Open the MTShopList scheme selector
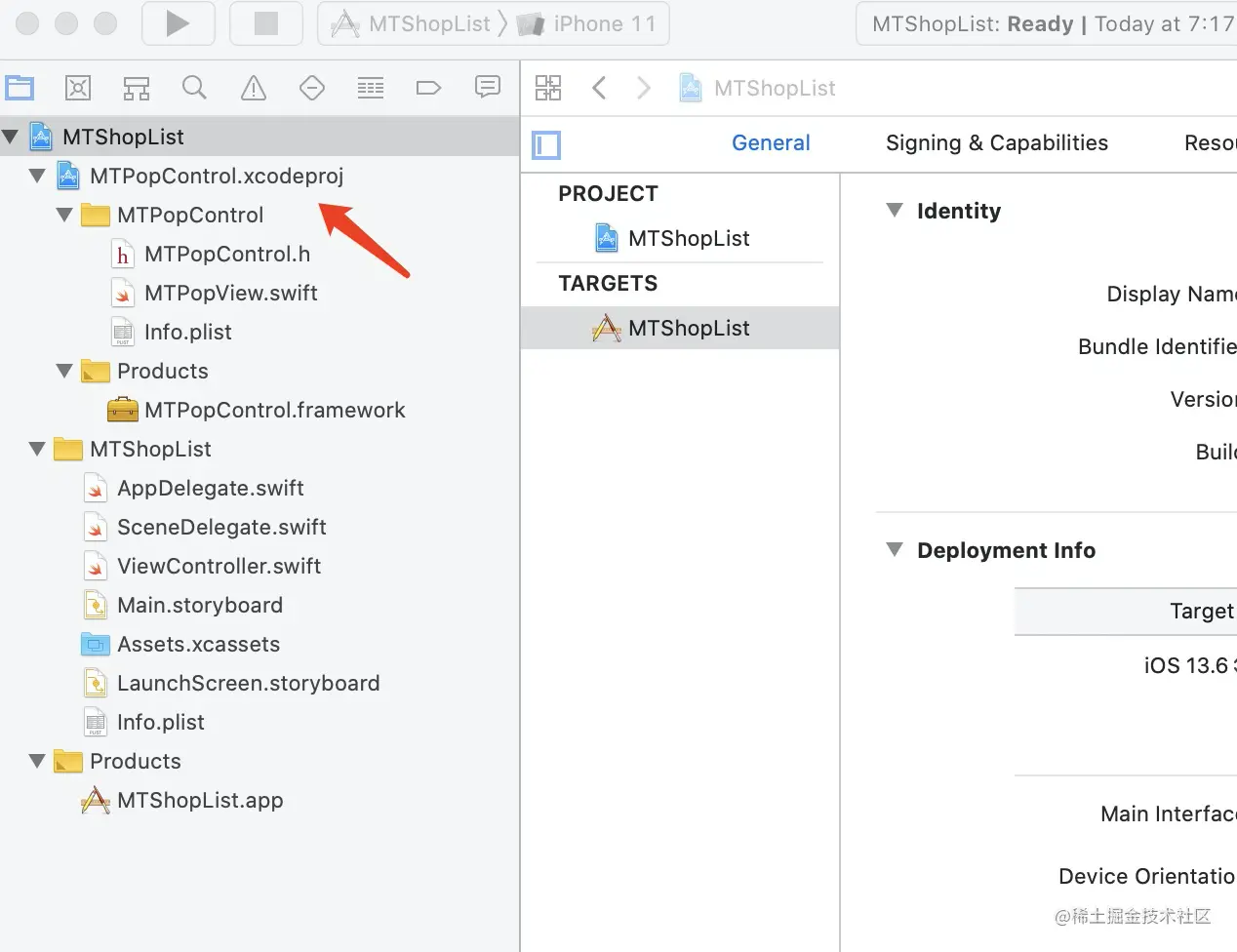The height and width of the screenshot is (952, 1237). click(x=411, y=23)
